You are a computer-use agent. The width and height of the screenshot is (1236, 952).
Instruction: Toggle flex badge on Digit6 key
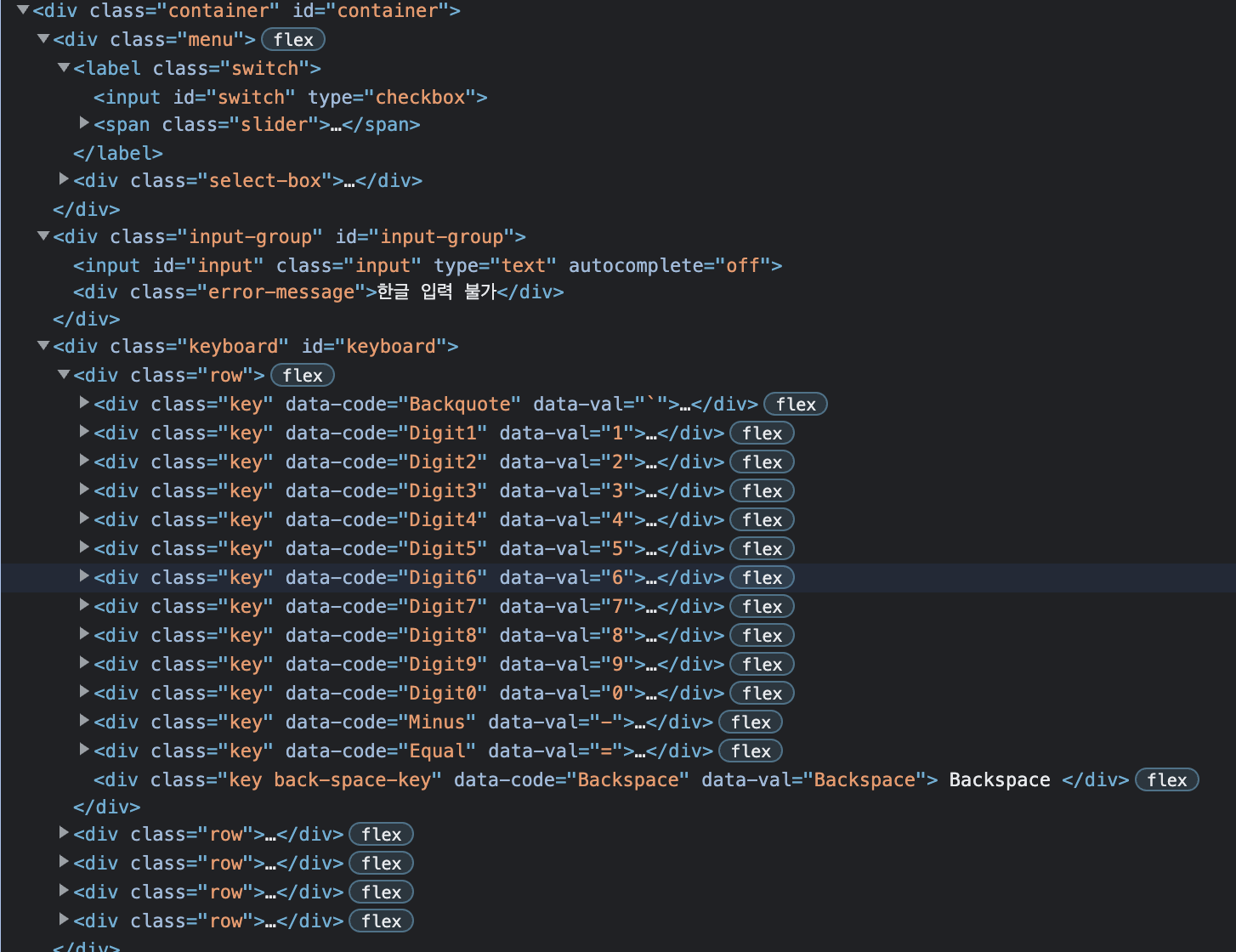coord(763,578)
